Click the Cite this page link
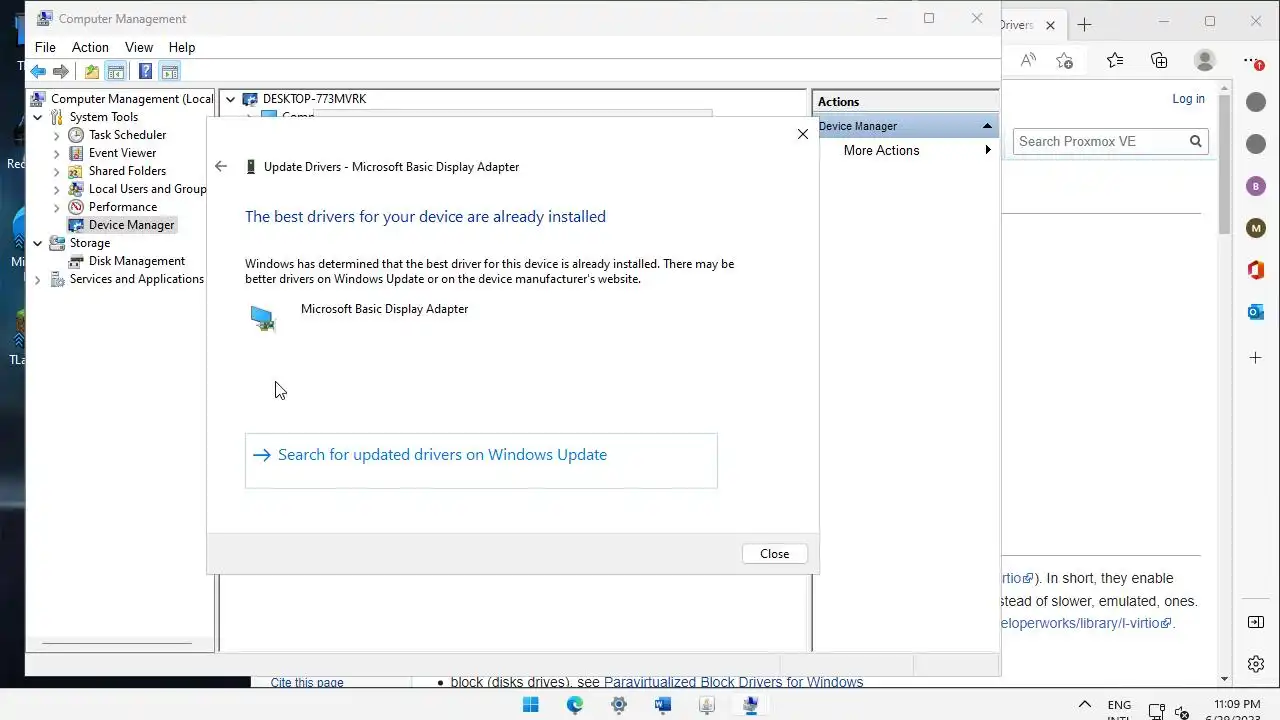 tap(307, 682)
